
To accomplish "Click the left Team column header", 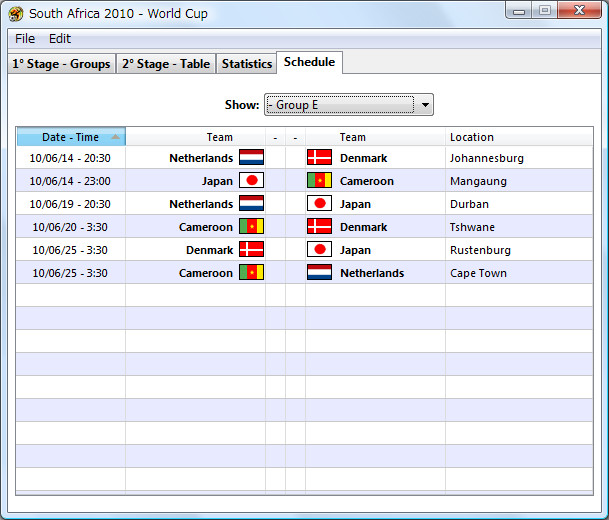I will coord(195,137).
